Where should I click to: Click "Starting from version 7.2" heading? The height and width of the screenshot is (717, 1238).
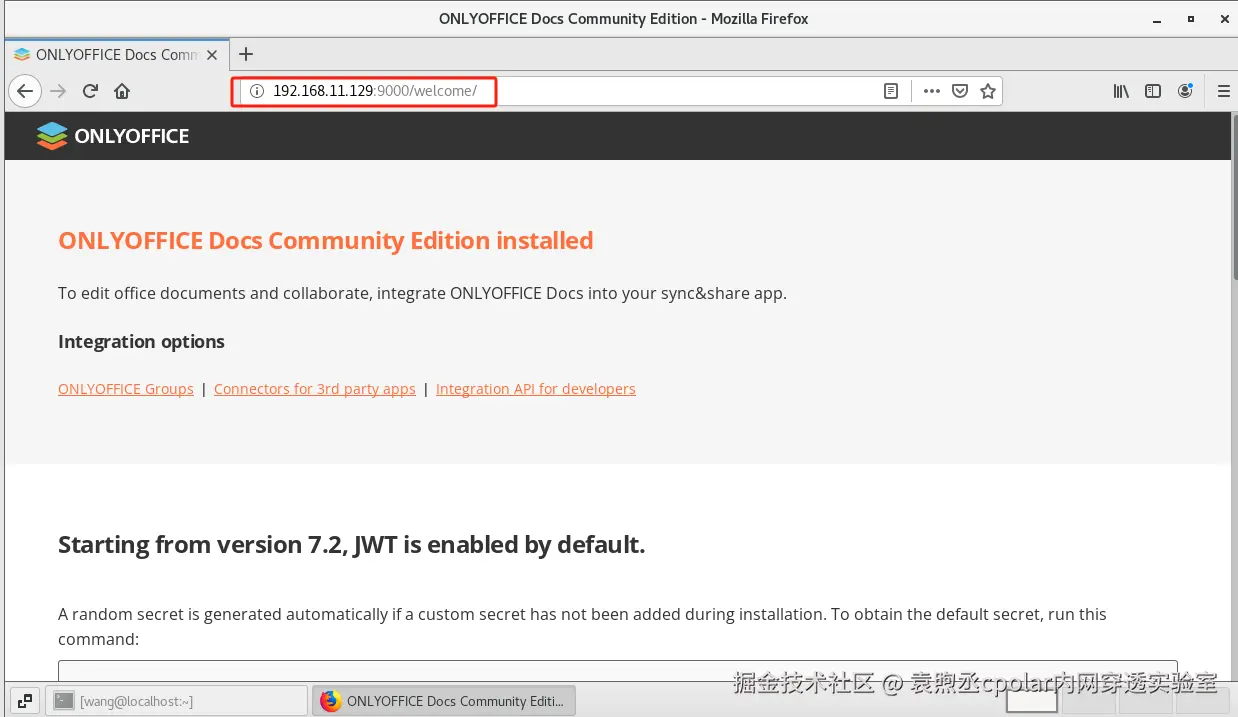click(351, 545)
